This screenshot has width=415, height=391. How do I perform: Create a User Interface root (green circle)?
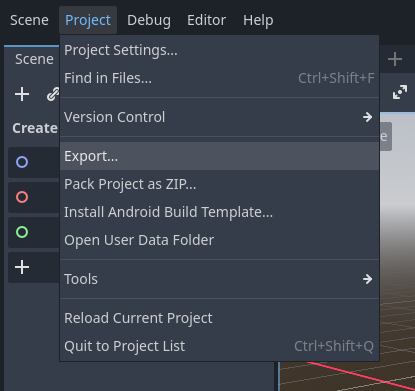coord(34,232)
